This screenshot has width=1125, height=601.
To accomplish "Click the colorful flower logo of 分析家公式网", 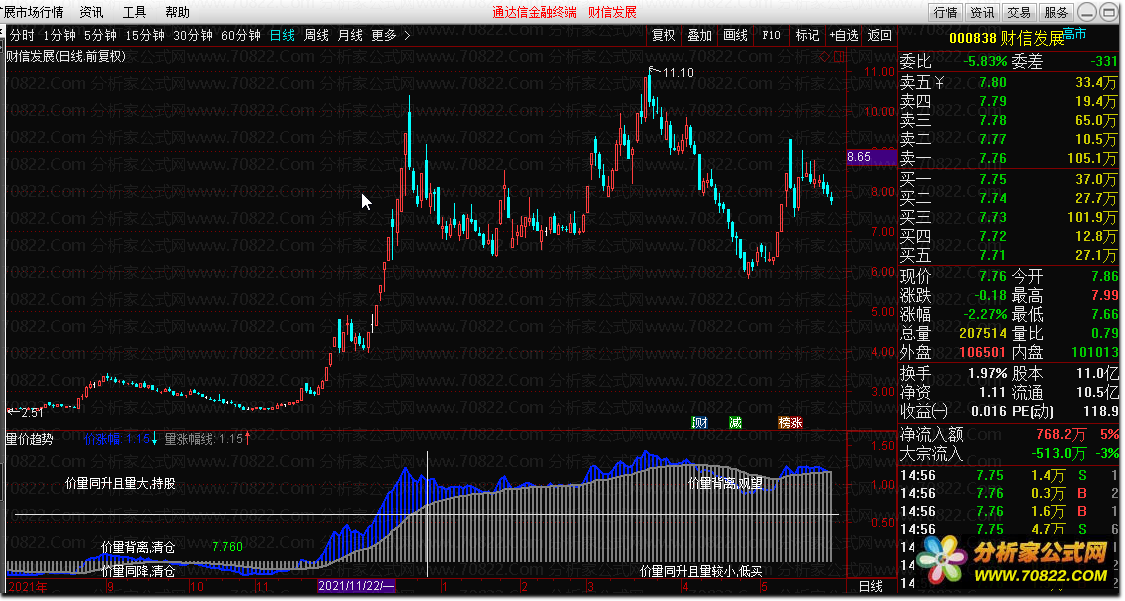I will click(942, 559).
